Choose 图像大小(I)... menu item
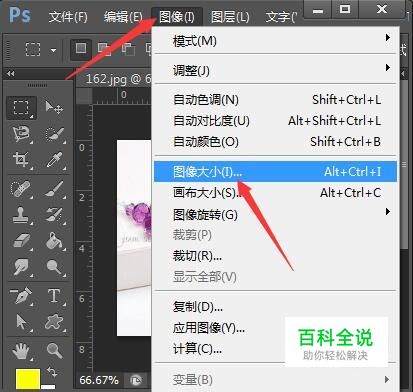This screenshot has height=392, width=413. [x=276, y=172]
